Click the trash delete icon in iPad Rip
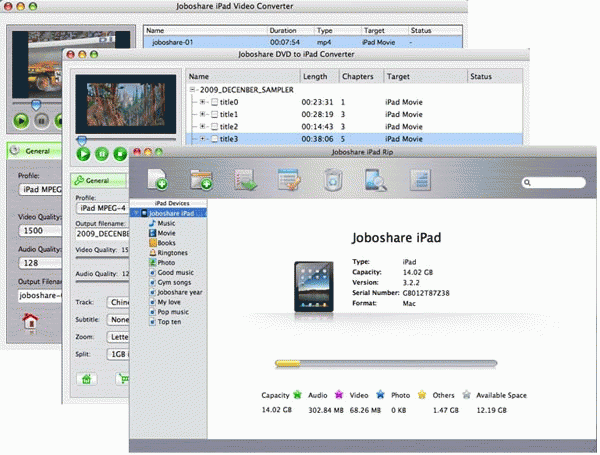The width and height of the screenshot is (600, 455). point(333,179)
